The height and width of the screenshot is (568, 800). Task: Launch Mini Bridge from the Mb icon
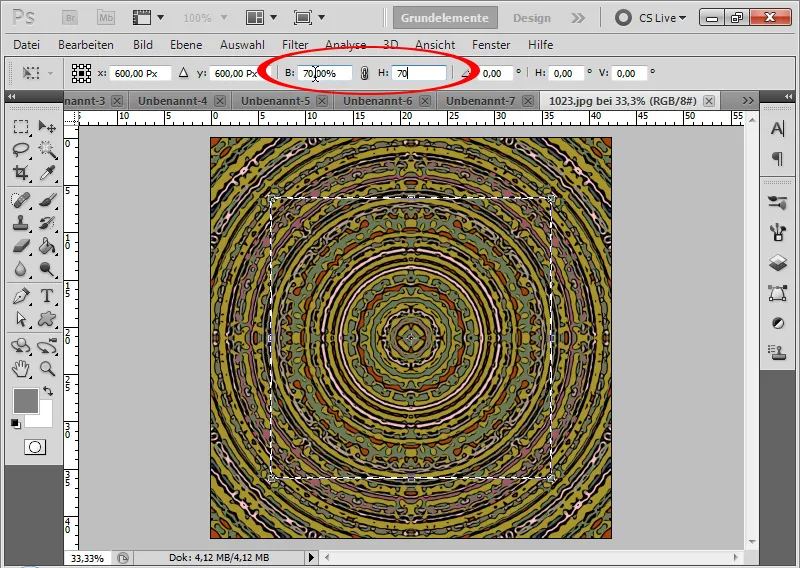tap(106, 18)
